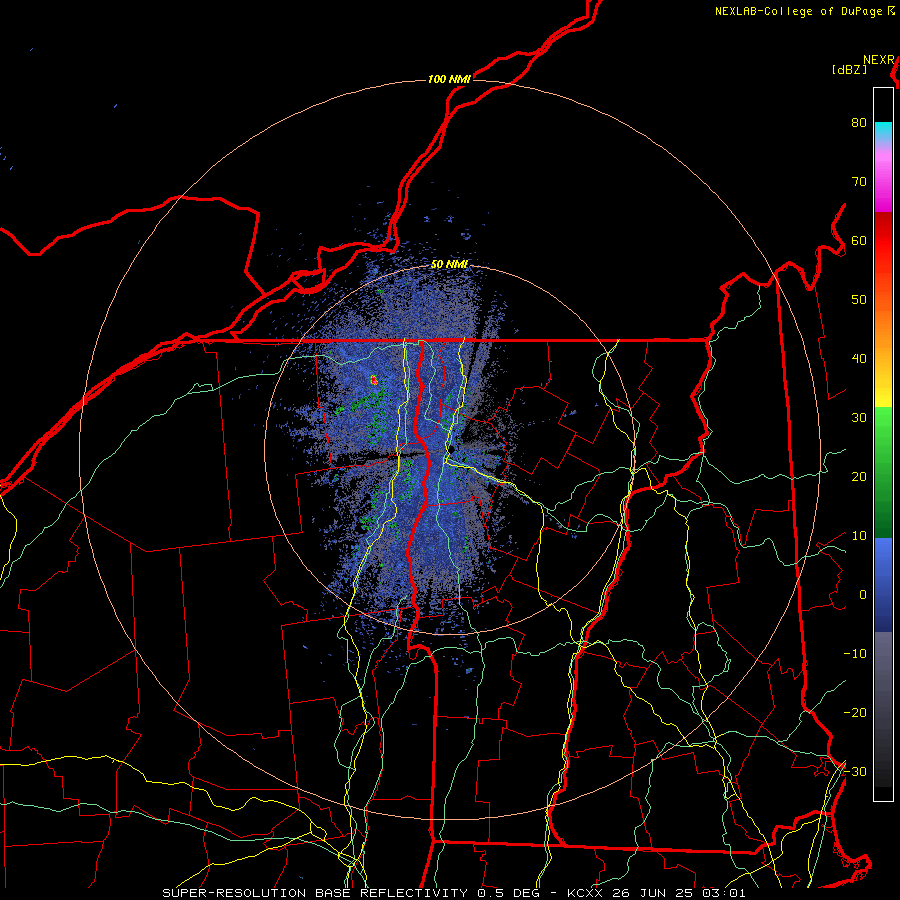Click the 40 dBZ scale value
The image size is (900, 900).
point(859,359)
